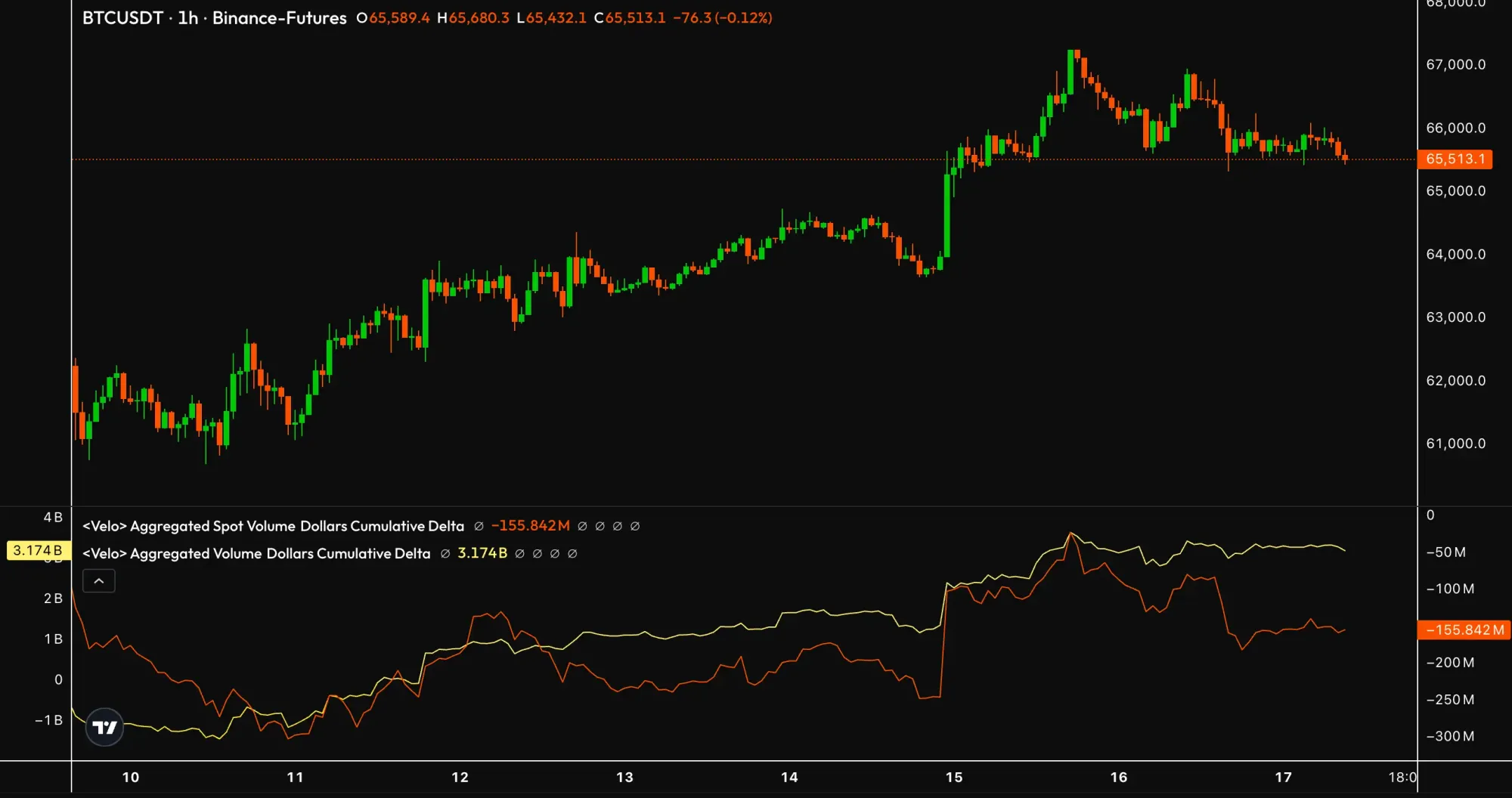Click the 62,000.0 price axis label
This screenshot has height=798, width=1512.
tap(1456, 381)
